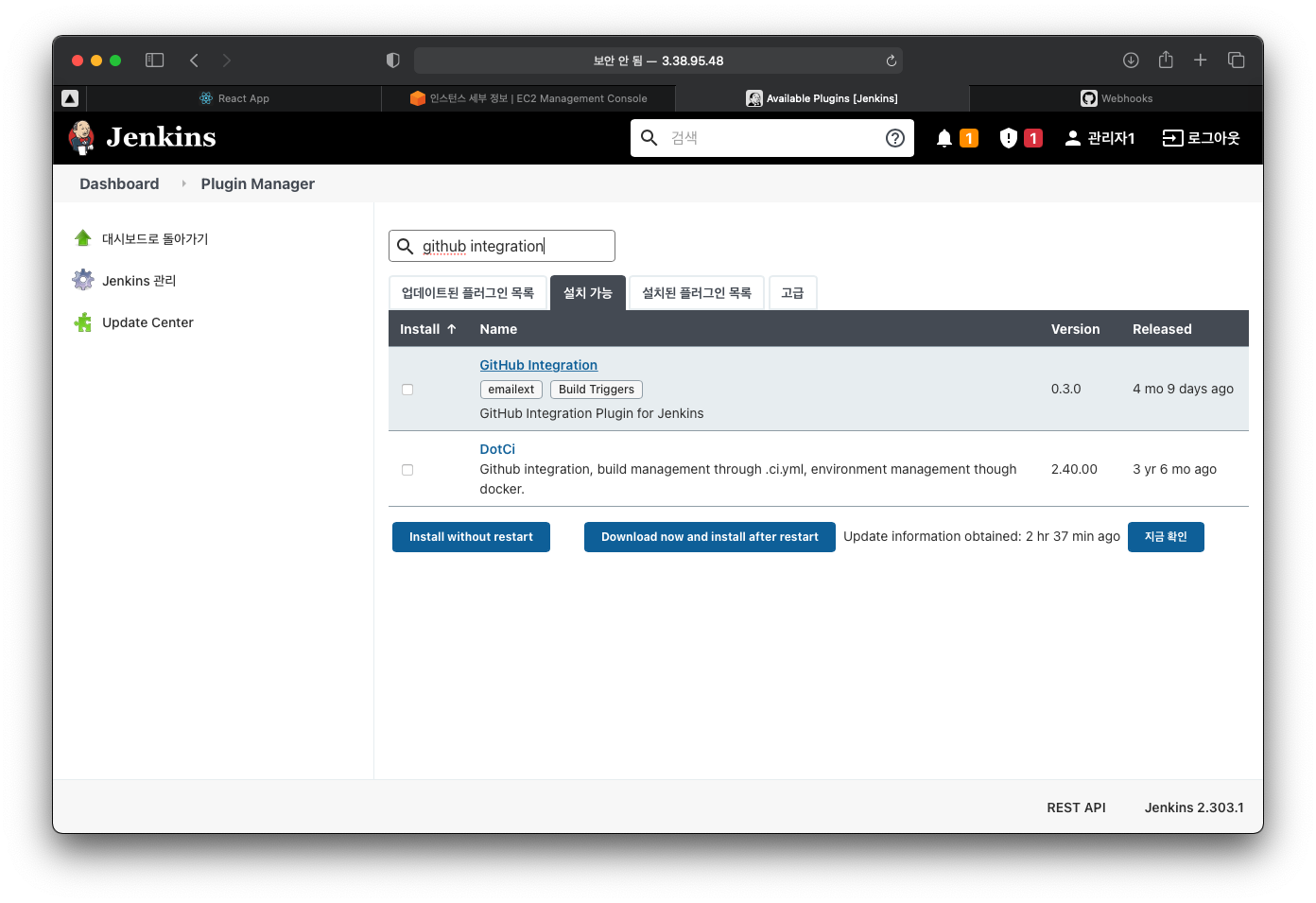Click the 로그아웃 logout link
Viewport: 1316px width, 903px height.
1213,138
